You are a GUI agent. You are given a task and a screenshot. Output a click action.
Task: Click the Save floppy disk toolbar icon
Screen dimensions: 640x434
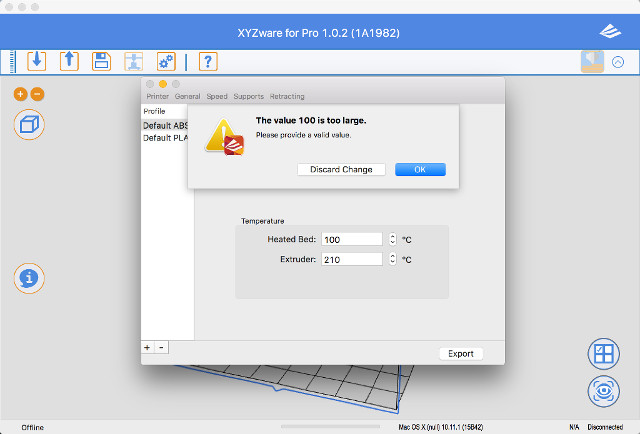coord(101,62)
